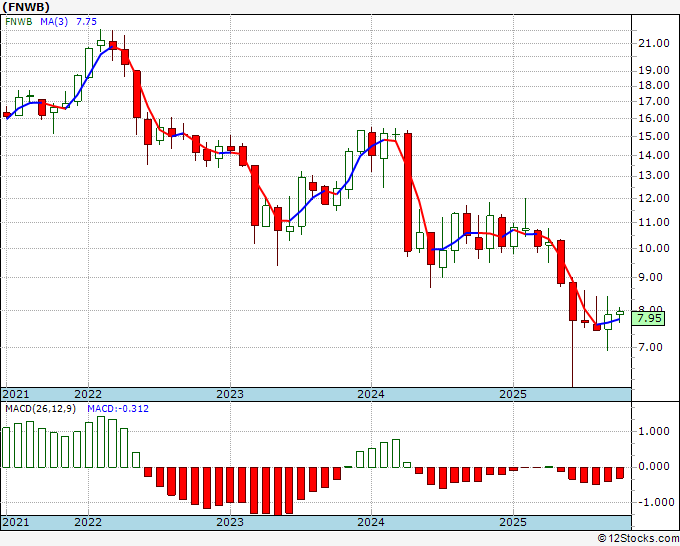Click the MA(3) indicator label
This screenshot has height=546, width=680.
click(54, 22)
